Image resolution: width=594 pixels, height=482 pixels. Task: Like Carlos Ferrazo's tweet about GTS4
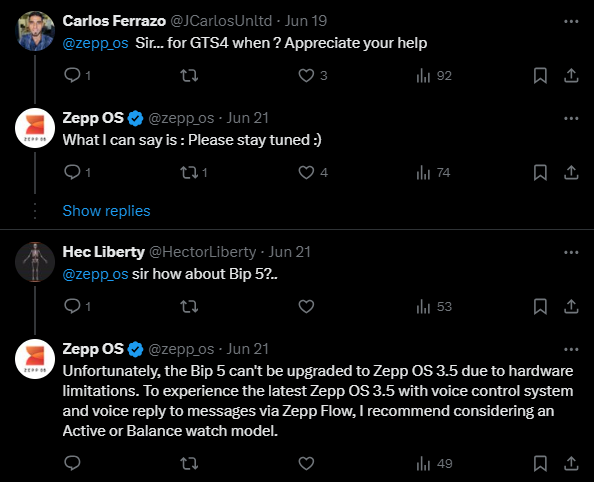pos(306,75)
